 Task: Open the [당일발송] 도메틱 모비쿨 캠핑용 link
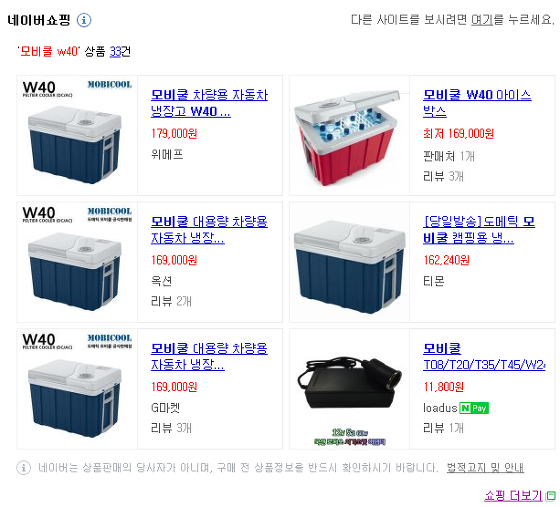pyautogui.click(x=479, y=230)
